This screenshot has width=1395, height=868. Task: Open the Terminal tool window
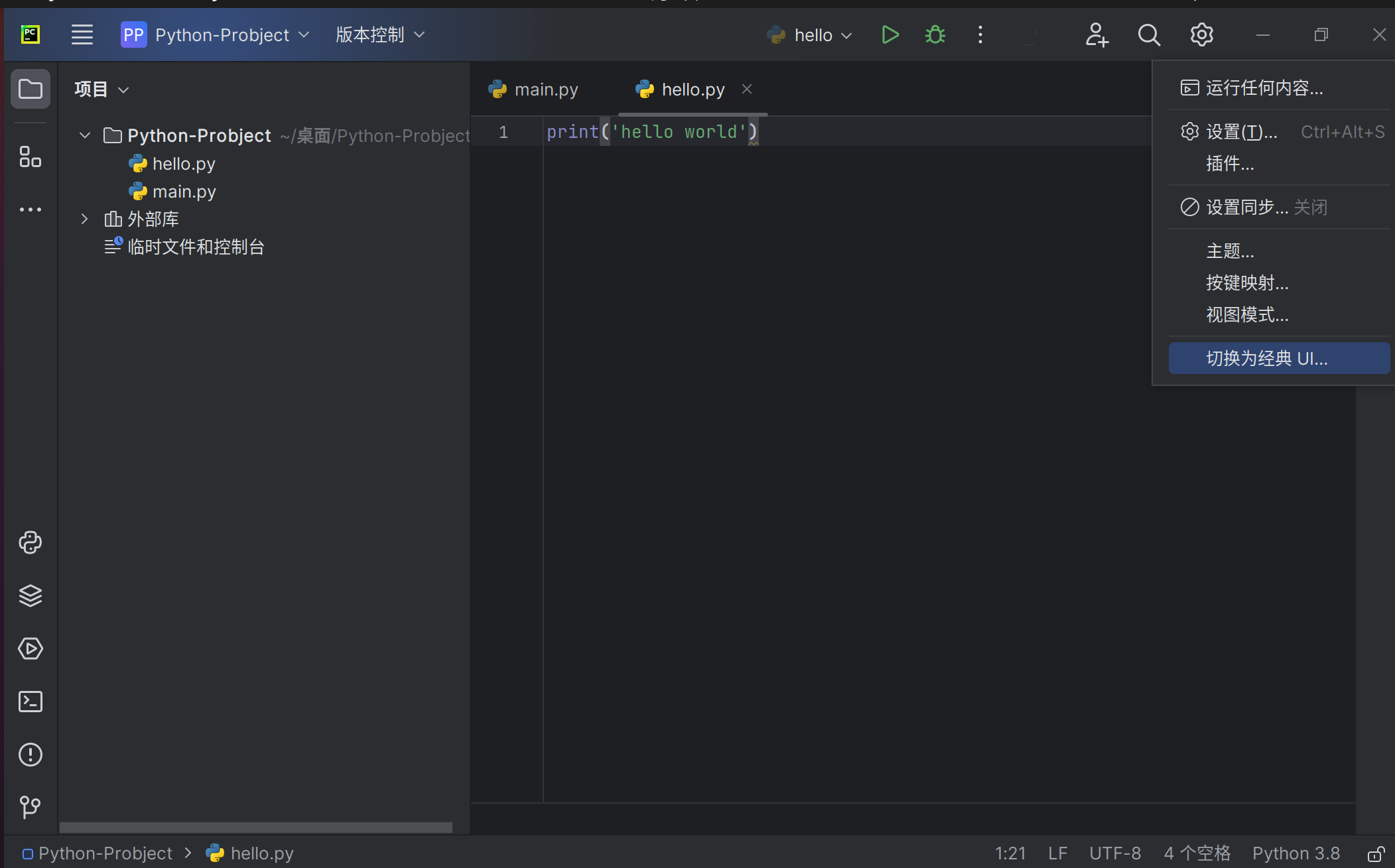(31, 702)
